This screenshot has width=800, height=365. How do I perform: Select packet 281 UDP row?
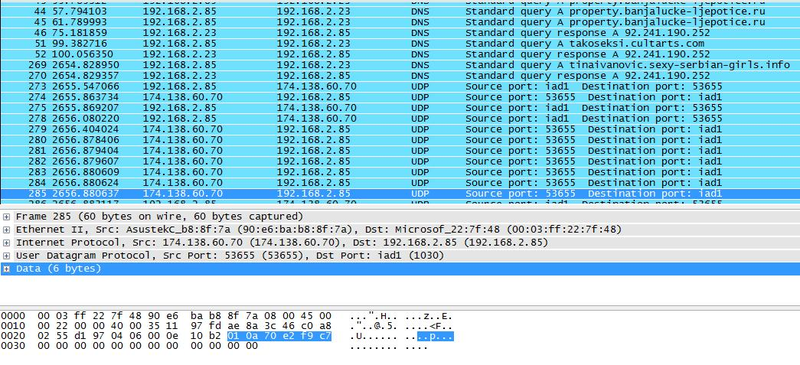click(x=400, y=151)
